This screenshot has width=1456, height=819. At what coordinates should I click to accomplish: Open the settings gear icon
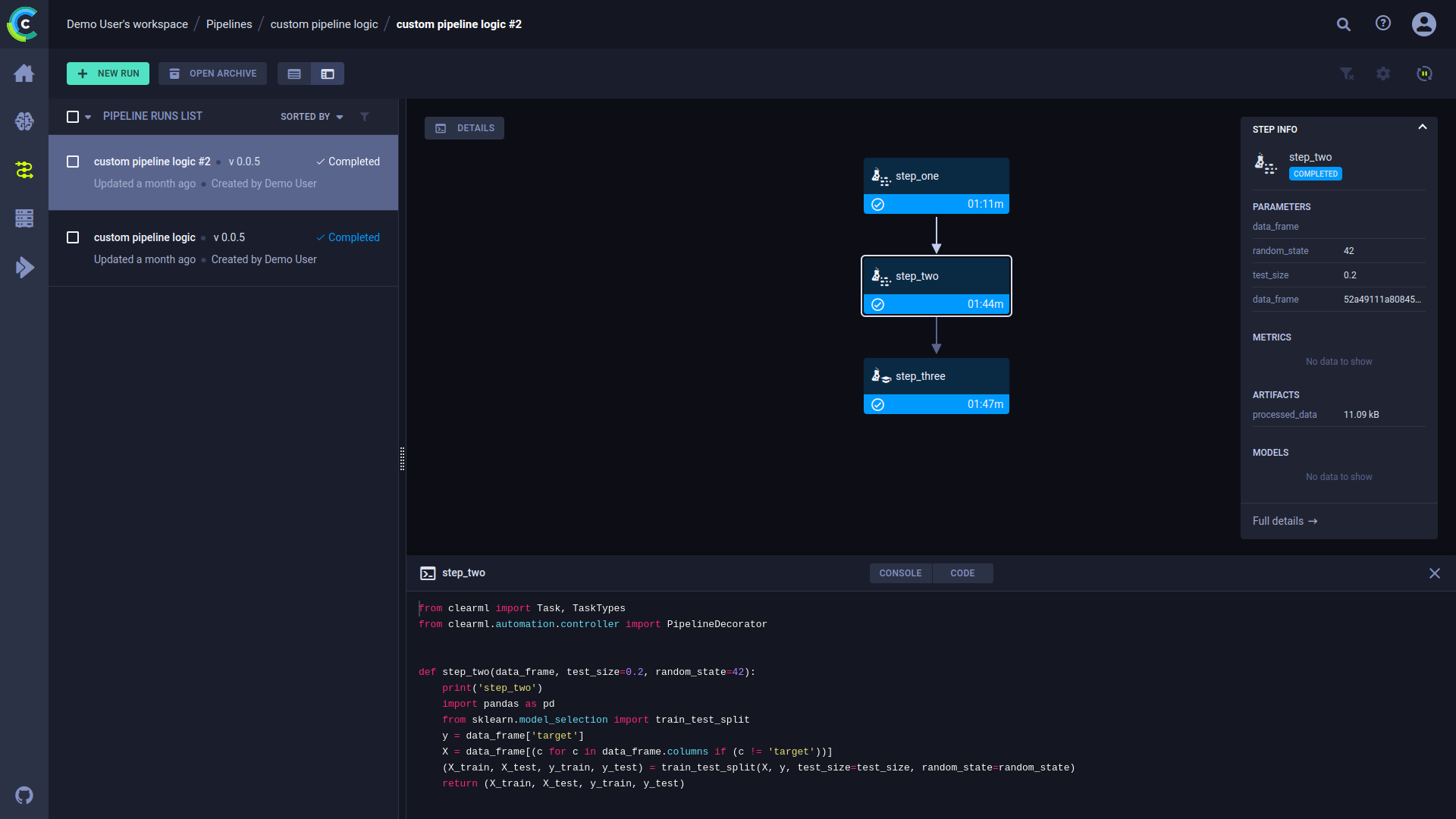click(x=1383, y=74)
